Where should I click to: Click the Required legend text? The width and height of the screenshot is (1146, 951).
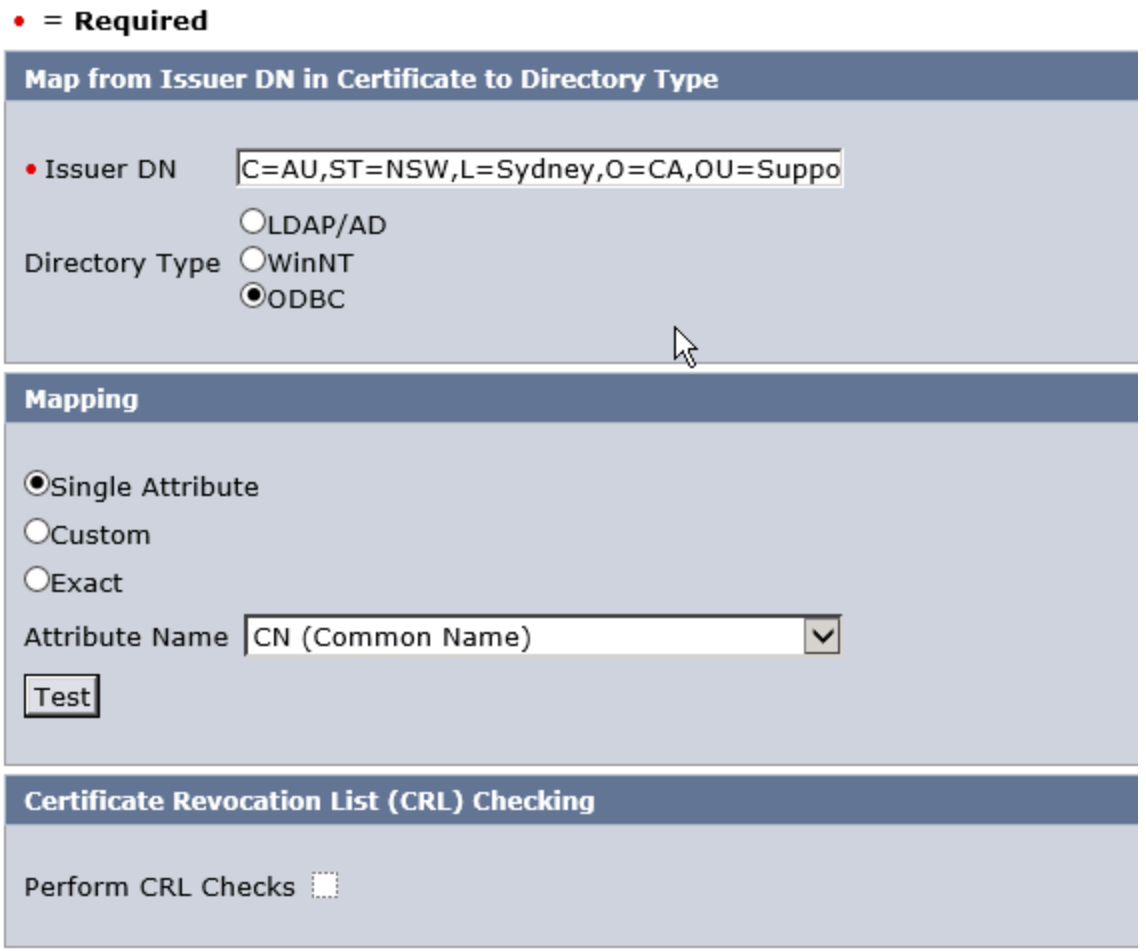(140, 21)
